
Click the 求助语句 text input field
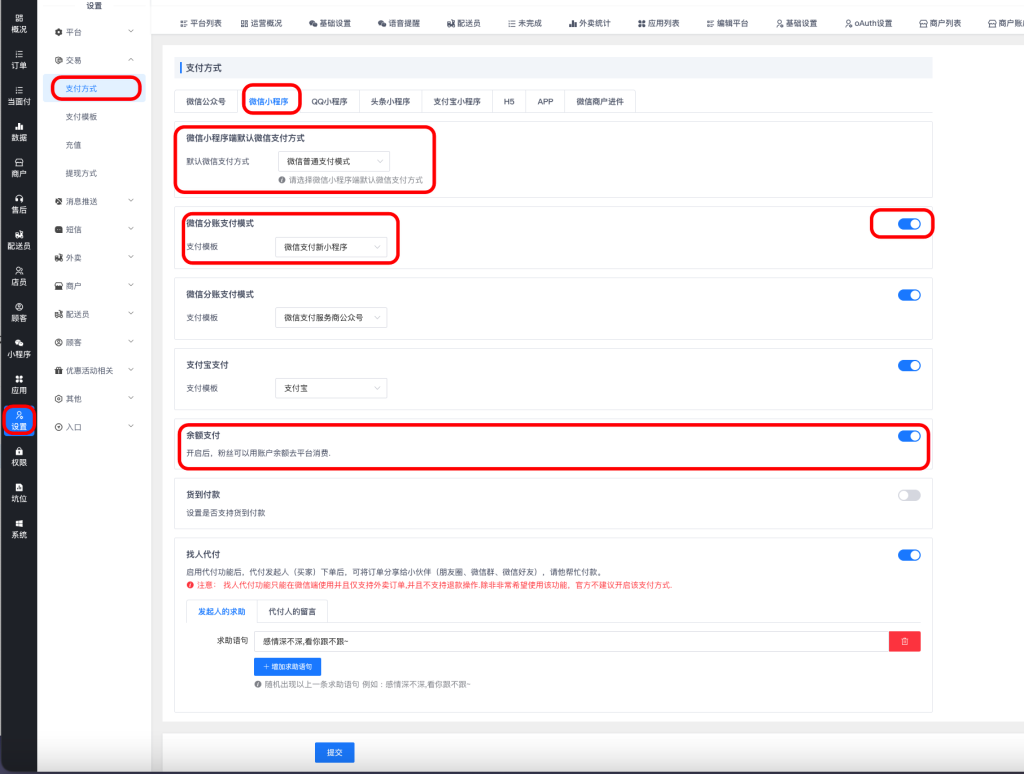[570, 641]
